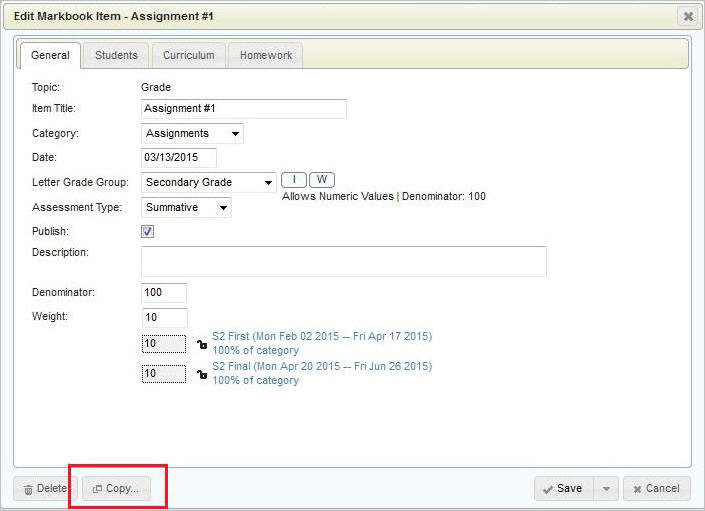Click into the Item Title field
This screenshot has width=705, height=511.
click(x=243, y=109)
